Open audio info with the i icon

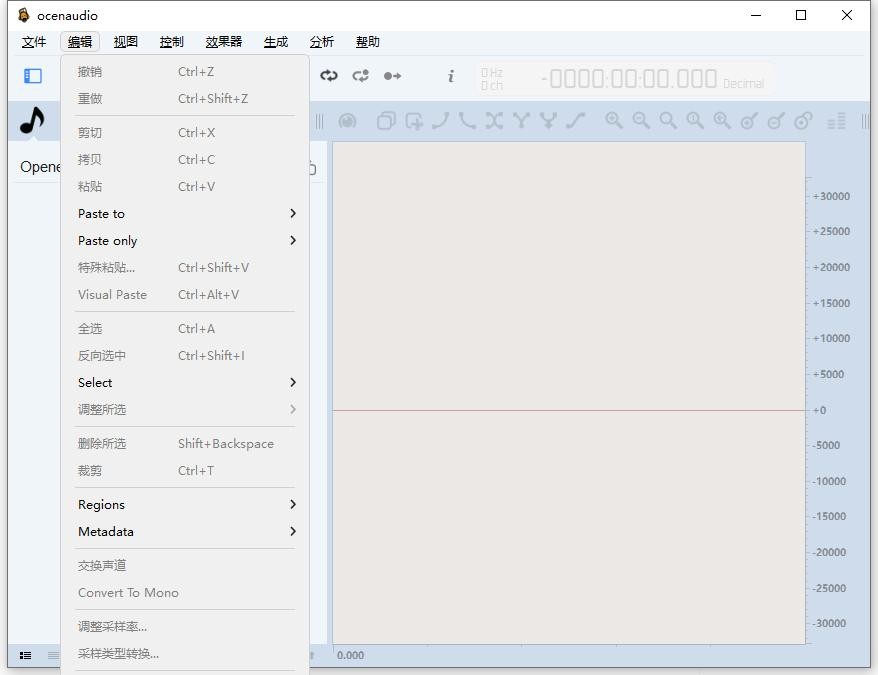coord(451,76)
